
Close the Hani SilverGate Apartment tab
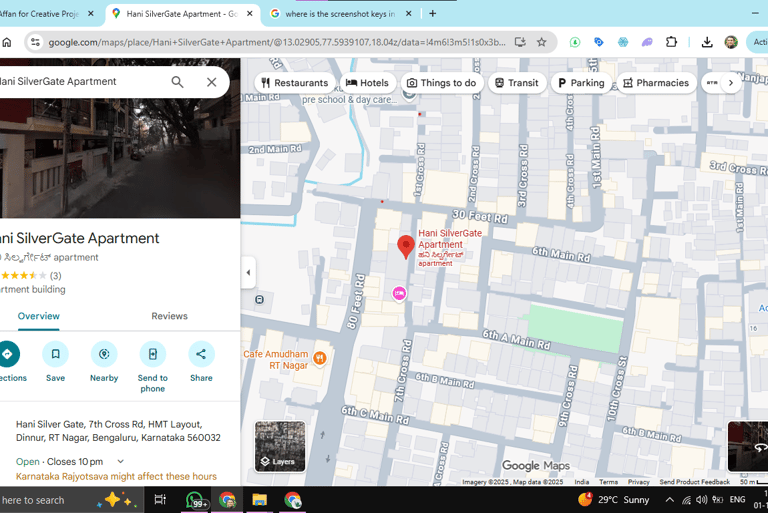(250, 14)
